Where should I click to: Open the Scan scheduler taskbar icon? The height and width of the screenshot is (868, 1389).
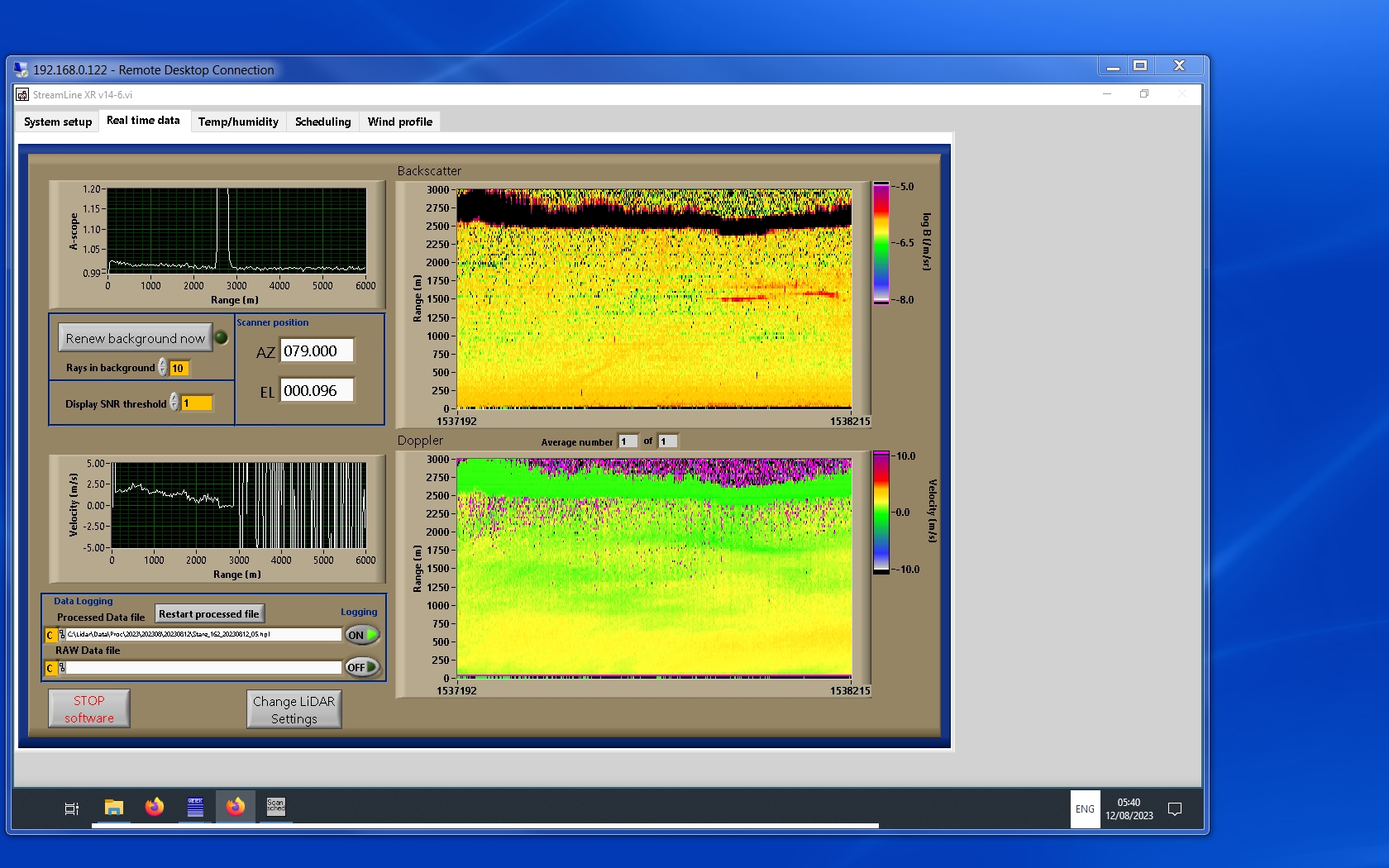[275, 807]
